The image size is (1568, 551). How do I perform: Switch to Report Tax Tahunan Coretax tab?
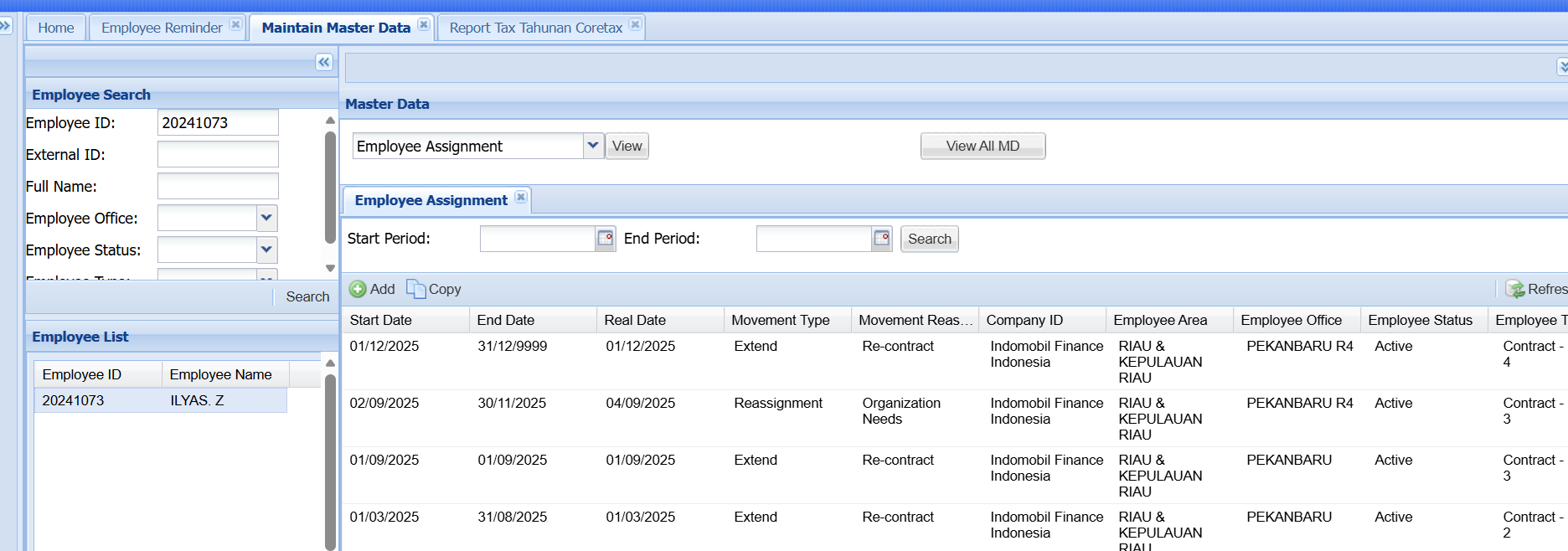click(x=535, y=28)
